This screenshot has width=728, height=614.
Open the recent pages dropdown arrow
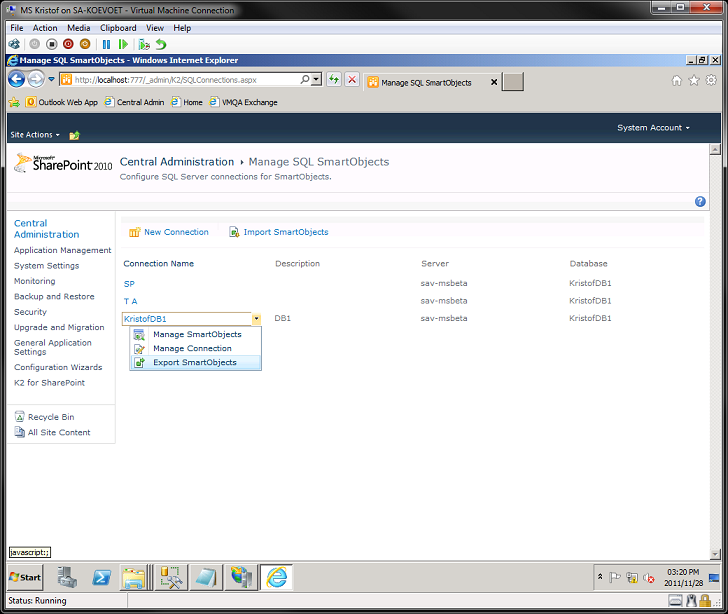click(x=52, y=79)
